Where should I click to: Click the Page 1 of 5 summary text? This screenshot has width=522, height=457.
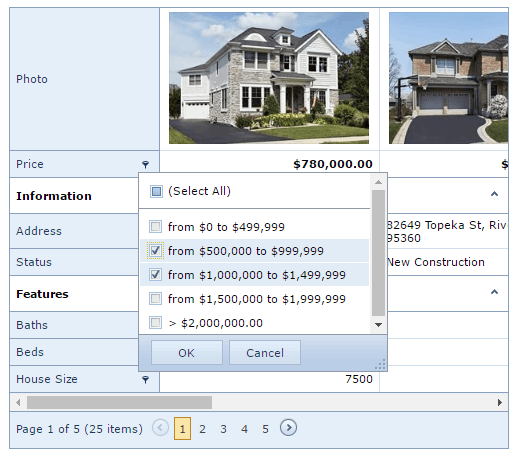point(79,429)
